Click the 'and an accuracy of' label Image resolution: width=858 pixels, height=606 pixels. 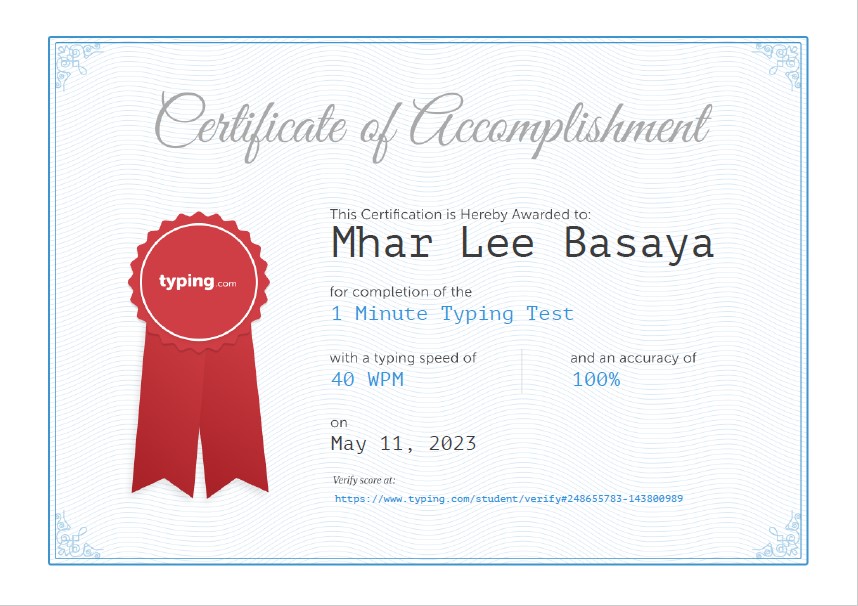pos(633,358)
